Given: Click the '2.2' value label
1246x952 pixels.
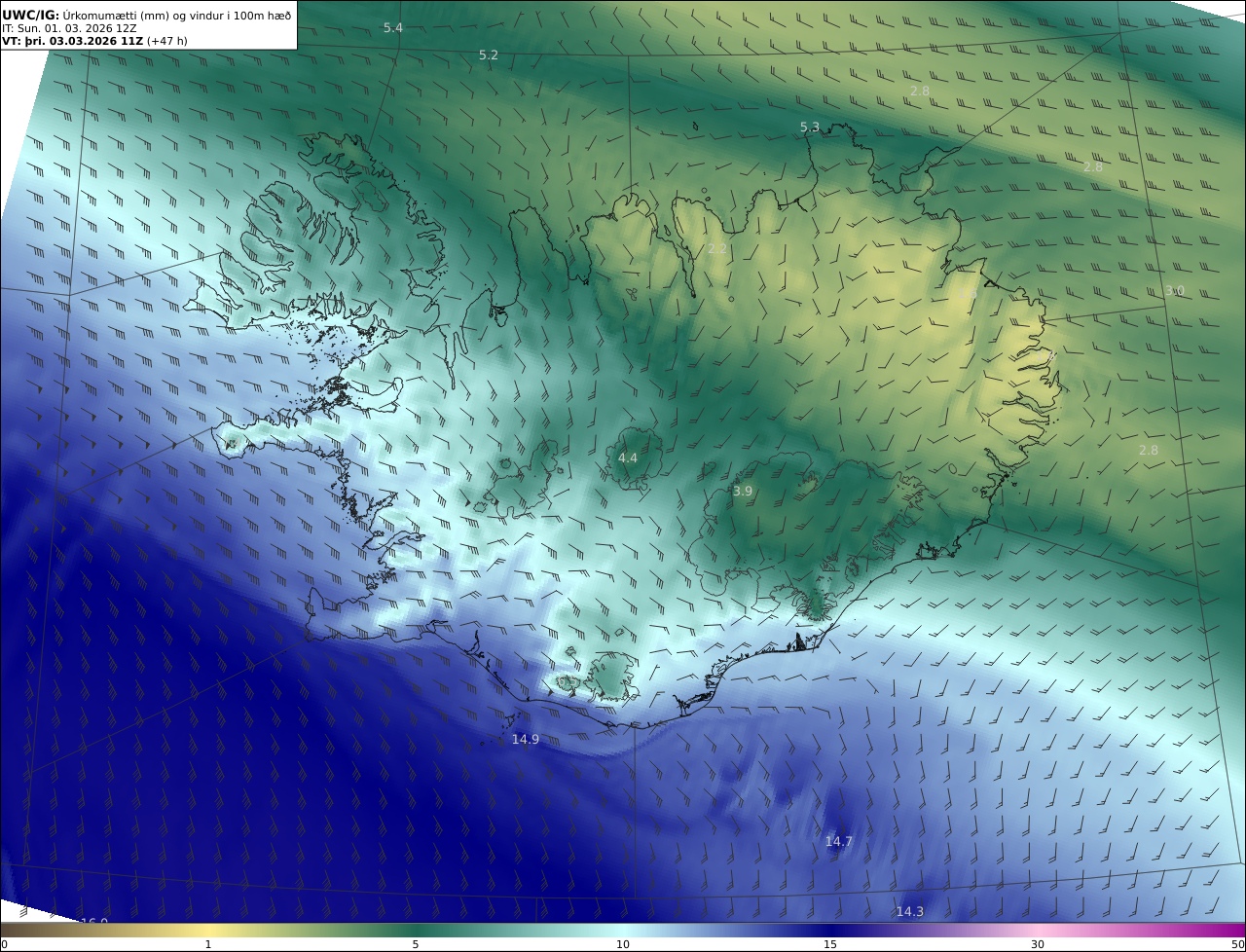Looking at the screenshot, I should pos(717,249).
